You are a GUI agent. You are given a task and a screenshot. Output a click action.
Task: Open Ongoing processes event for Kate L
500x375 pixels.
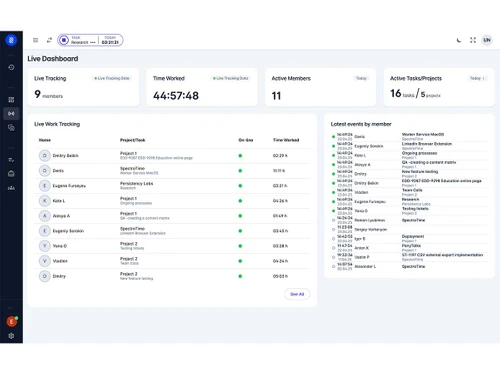(419, 153)
